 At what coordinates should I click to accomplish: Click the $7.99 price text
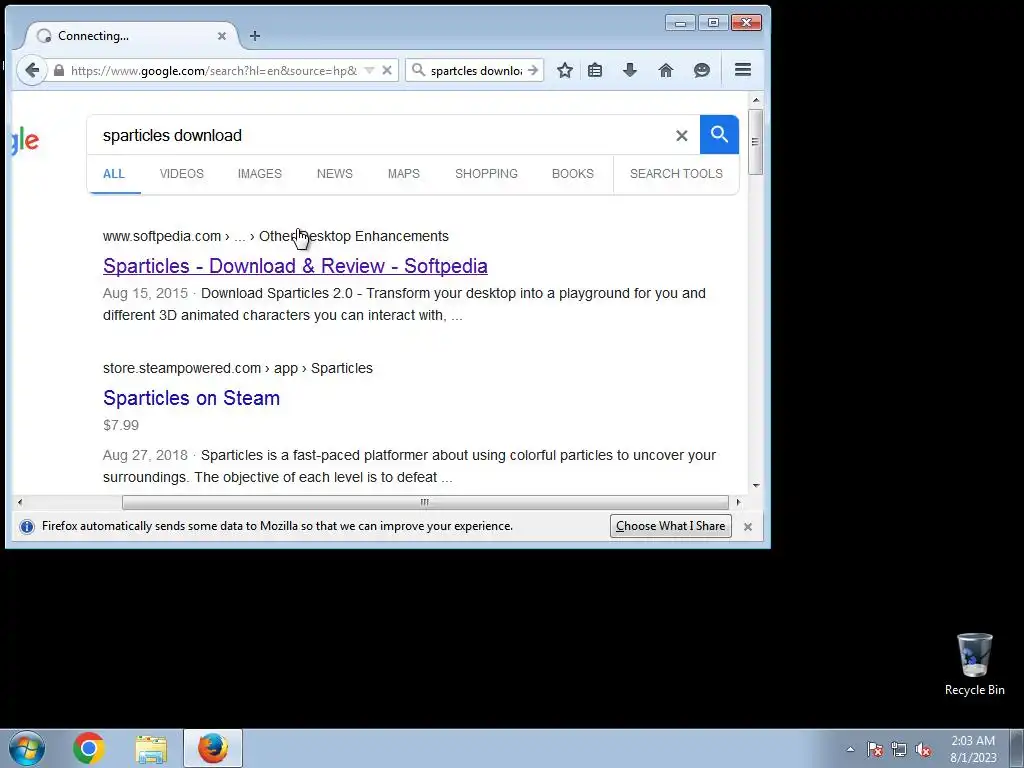[x=121, y=425]
